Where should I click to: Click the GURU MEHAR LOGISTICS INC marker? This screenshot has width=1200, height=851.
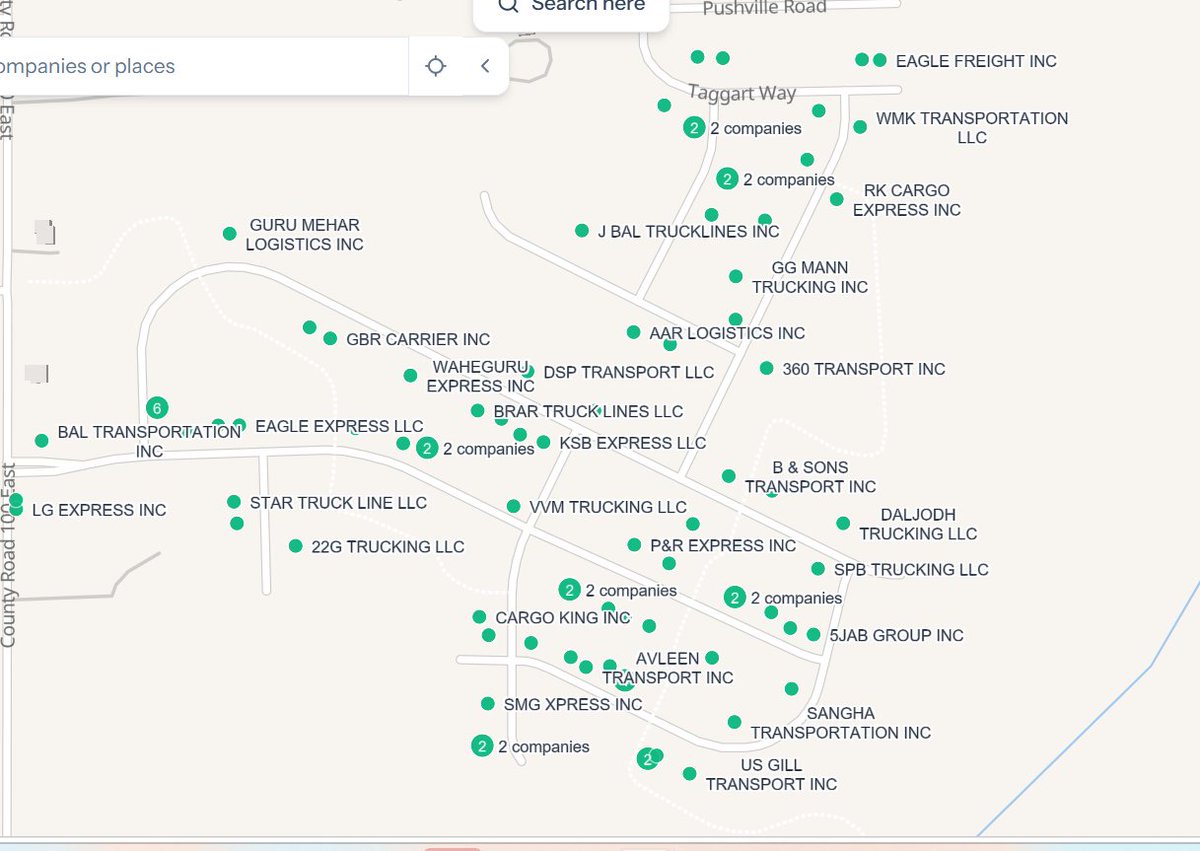229,233
